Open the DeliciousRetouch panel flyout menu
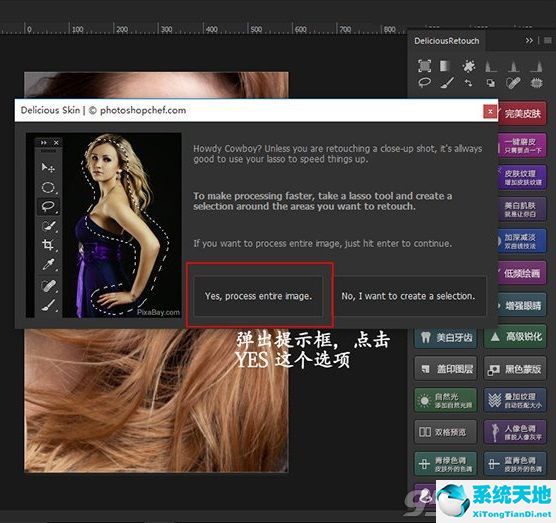Screen dimensions: 556x523 [547, 40]
